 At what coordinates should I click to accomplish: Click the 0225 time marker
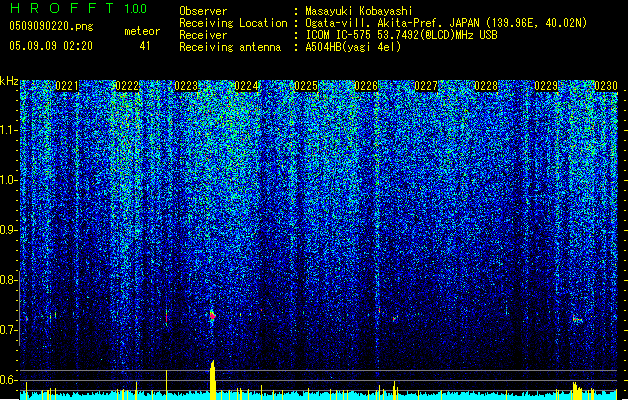point(306,86)
